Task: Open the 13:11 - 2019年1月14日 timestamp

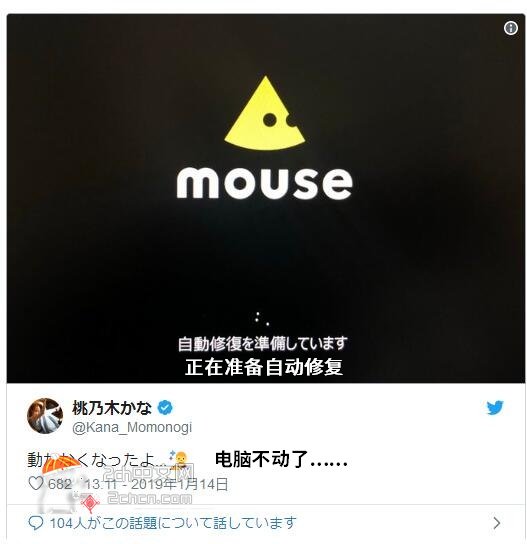Action: [x=156, y=484]
